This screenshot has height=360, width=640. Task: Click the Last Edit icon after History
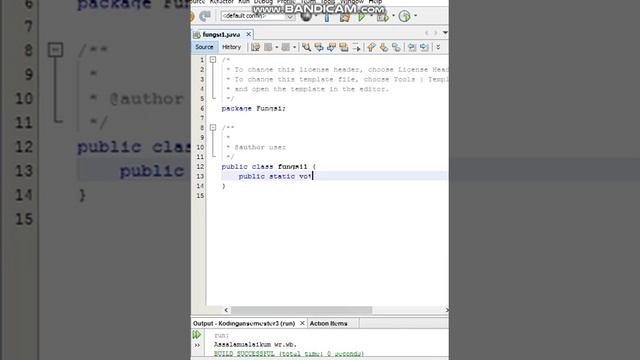(x=256, y=47)
